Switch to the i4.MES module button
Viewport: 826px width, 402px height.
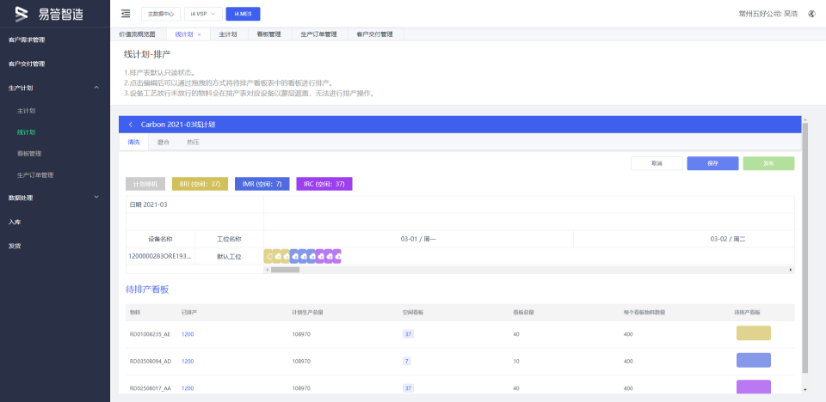point(243,14)
